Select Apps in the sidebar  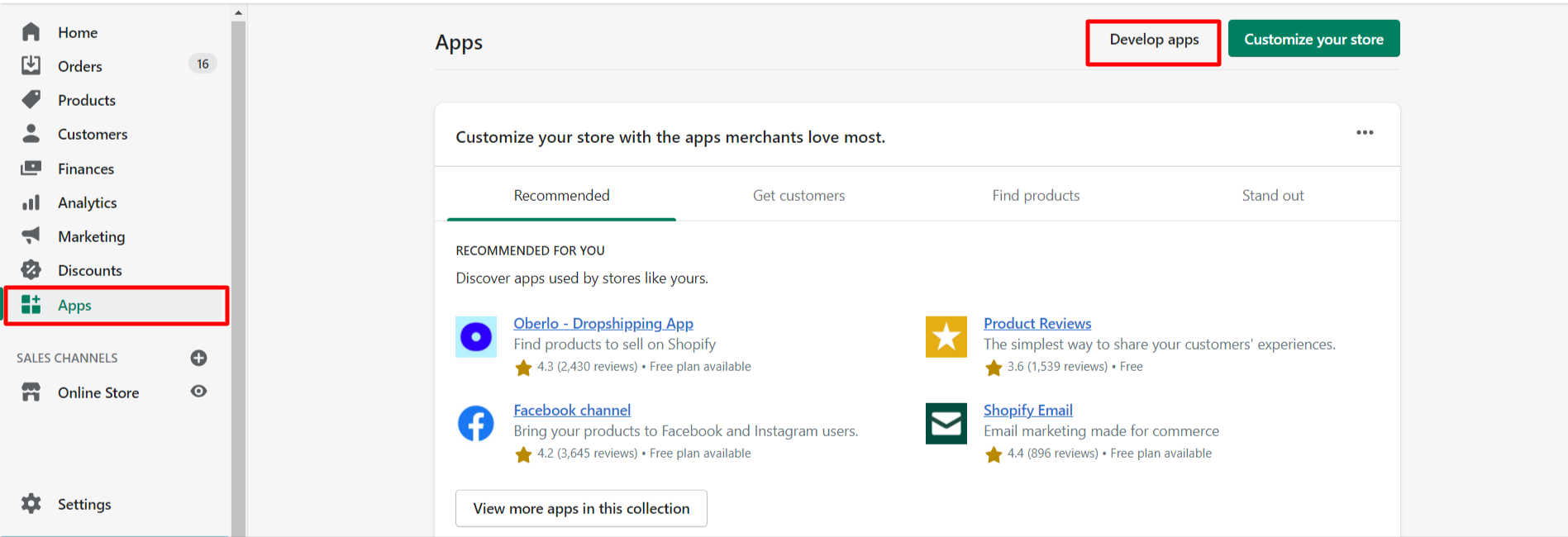pyautogui.click(x=117, y=306)
